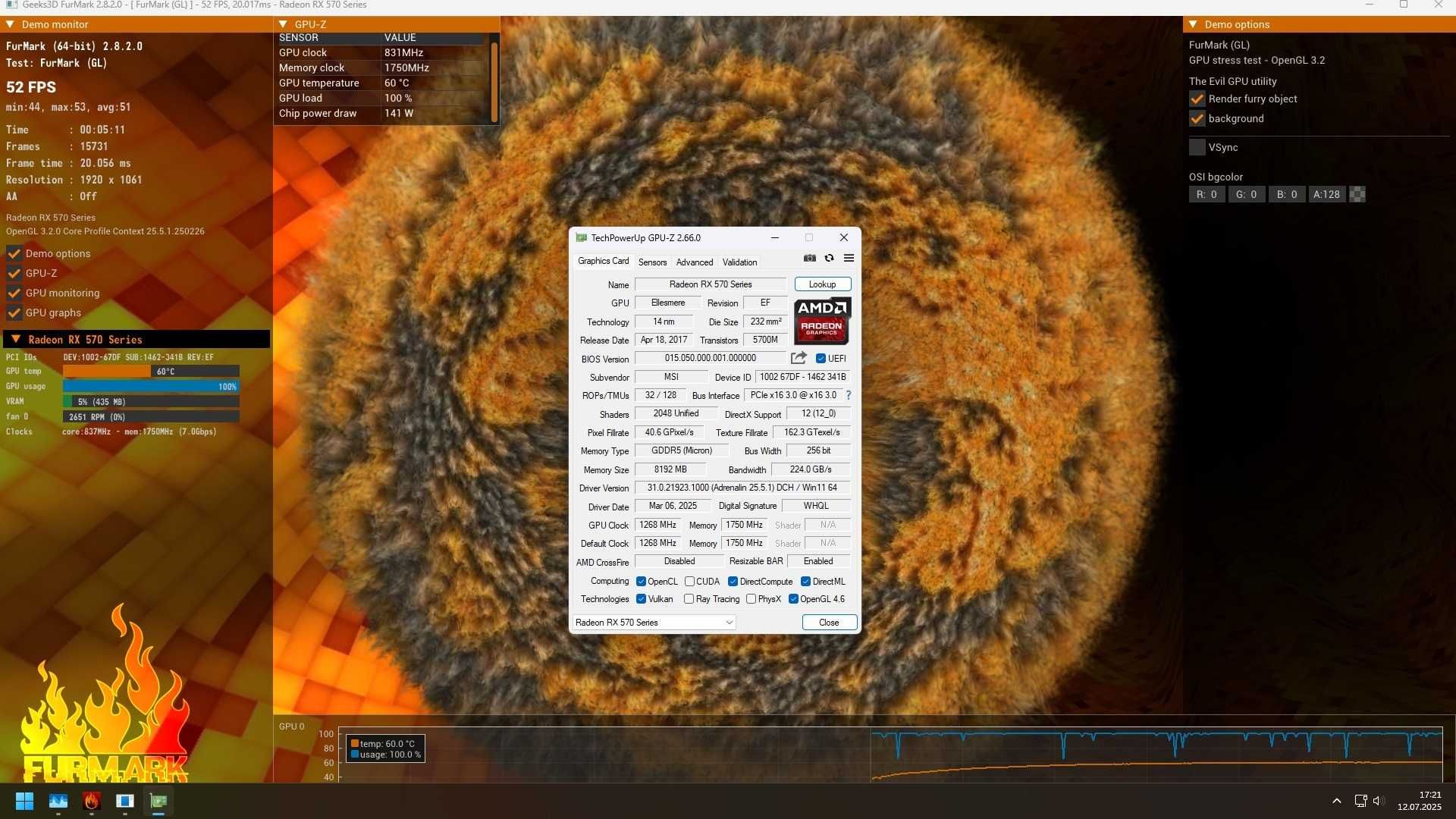Screen dimensions: 1456x819
Task: Click the share BIOS export icon
Action: [799, 358]
